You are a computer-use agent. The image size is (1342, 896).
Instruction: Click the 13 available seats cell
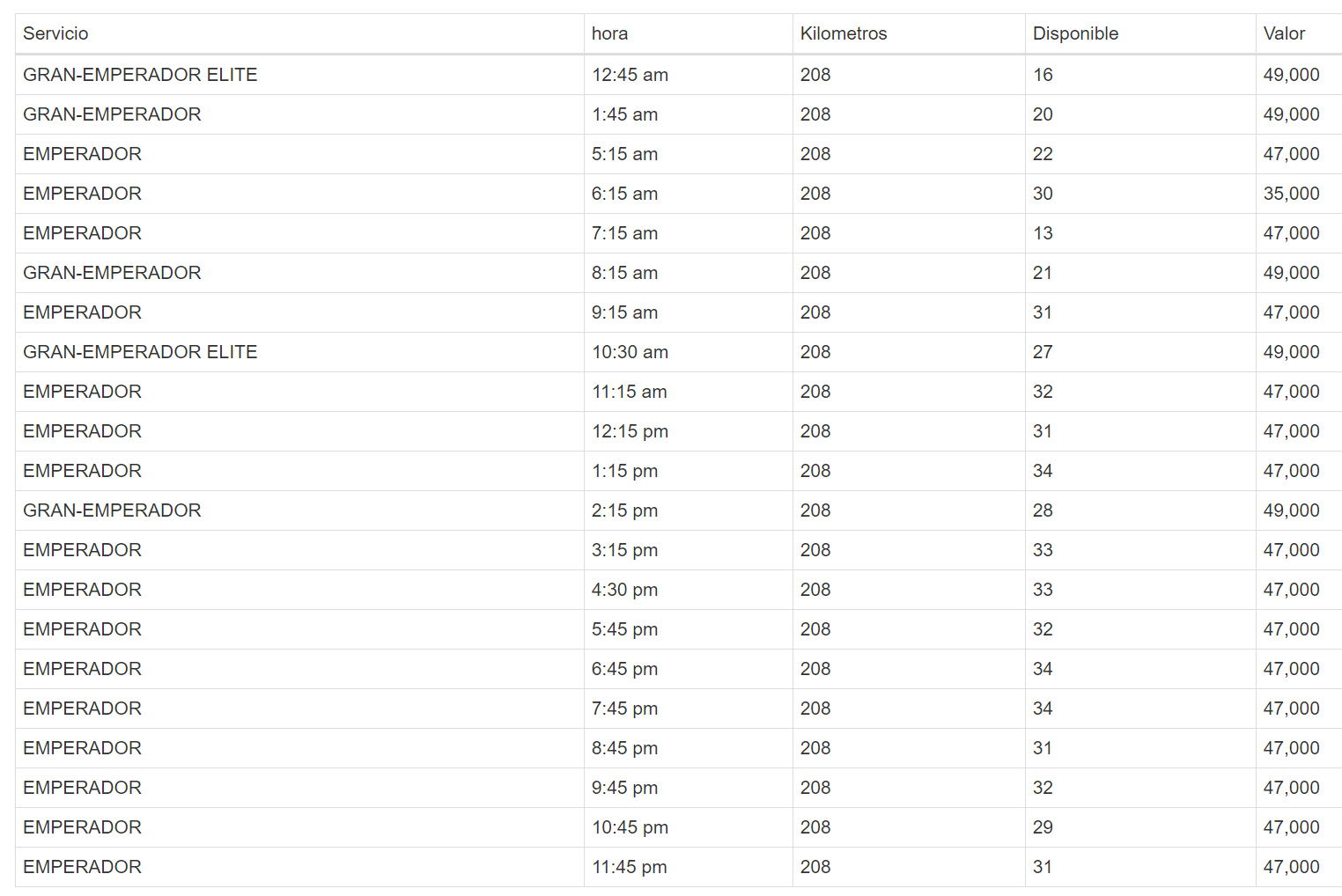tap(1043, 233)
